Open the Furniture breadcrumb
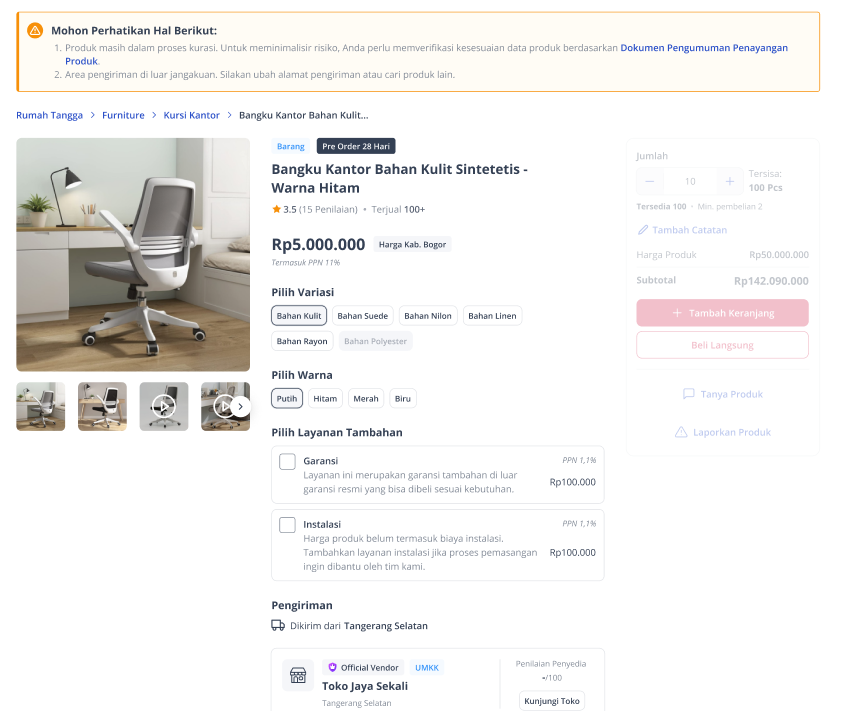This screenshot has width=847, height=711. pos(123,115)
